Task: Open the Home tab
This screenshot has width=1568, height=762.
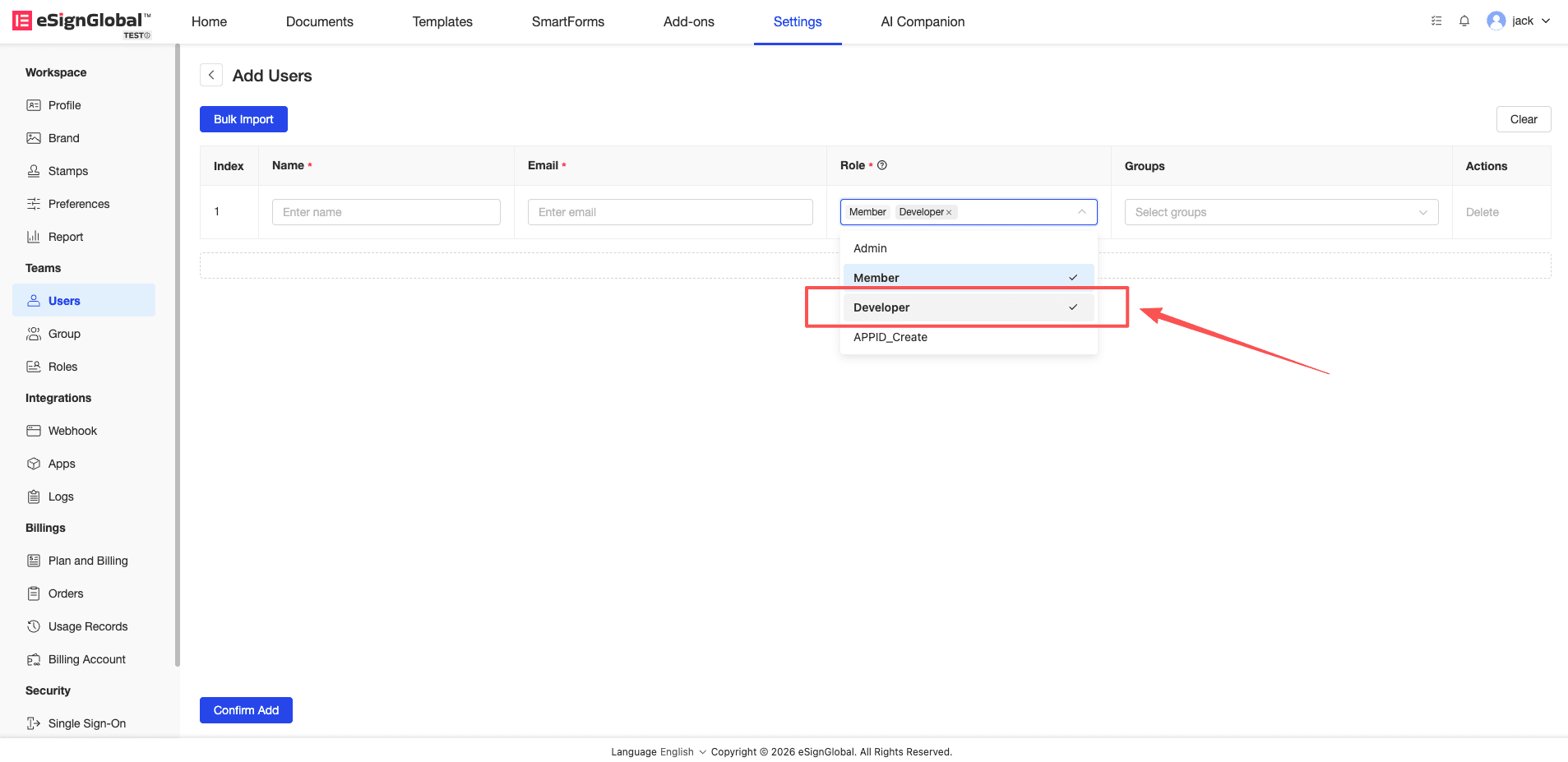Action: point(209,22)
